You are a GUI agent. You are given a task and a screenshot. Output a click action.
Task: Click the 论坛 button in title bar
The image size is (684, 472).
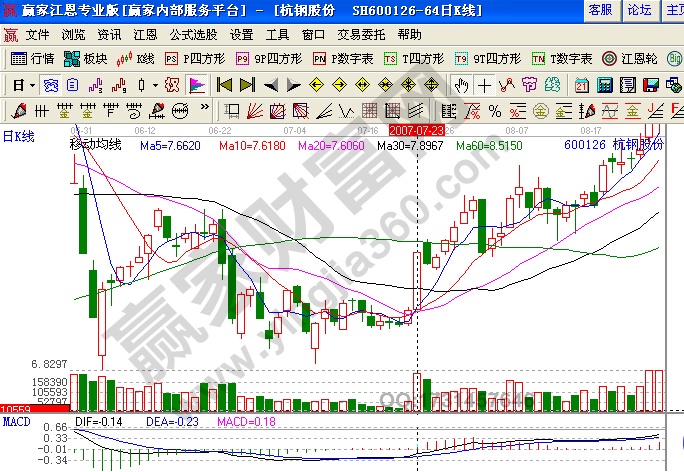coord(638,10)
